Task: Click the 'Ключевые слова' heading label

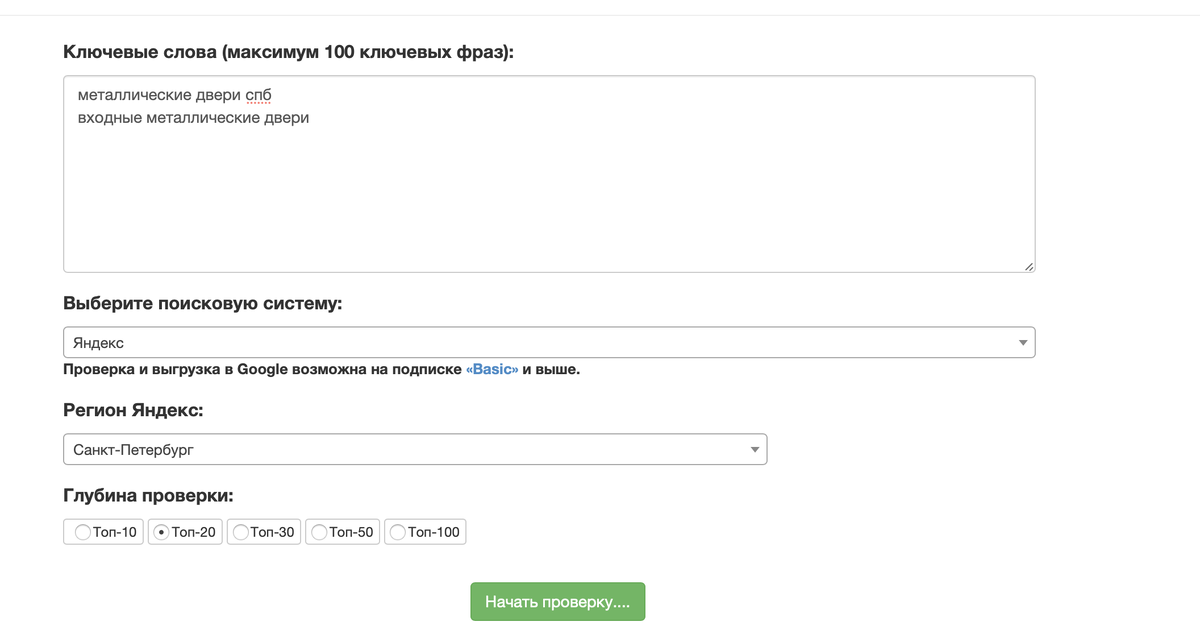Action: 288,52
